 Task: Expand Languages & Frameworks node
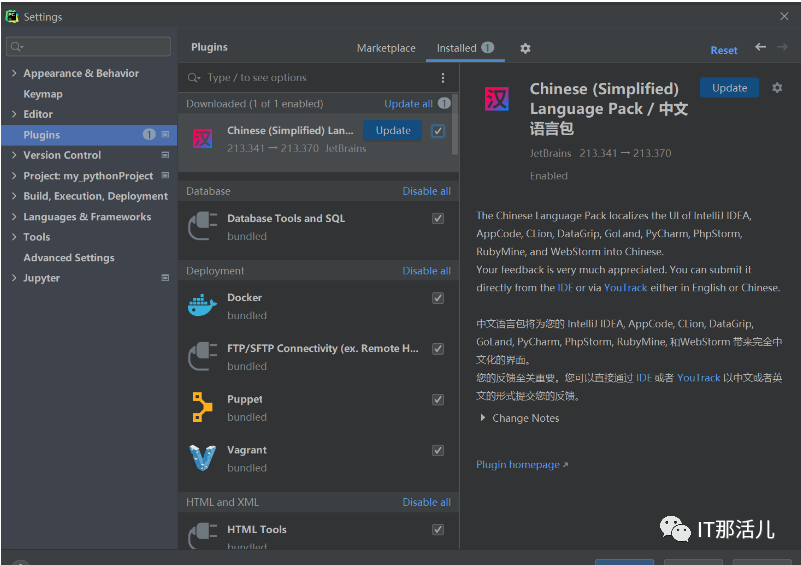[14, 217]
